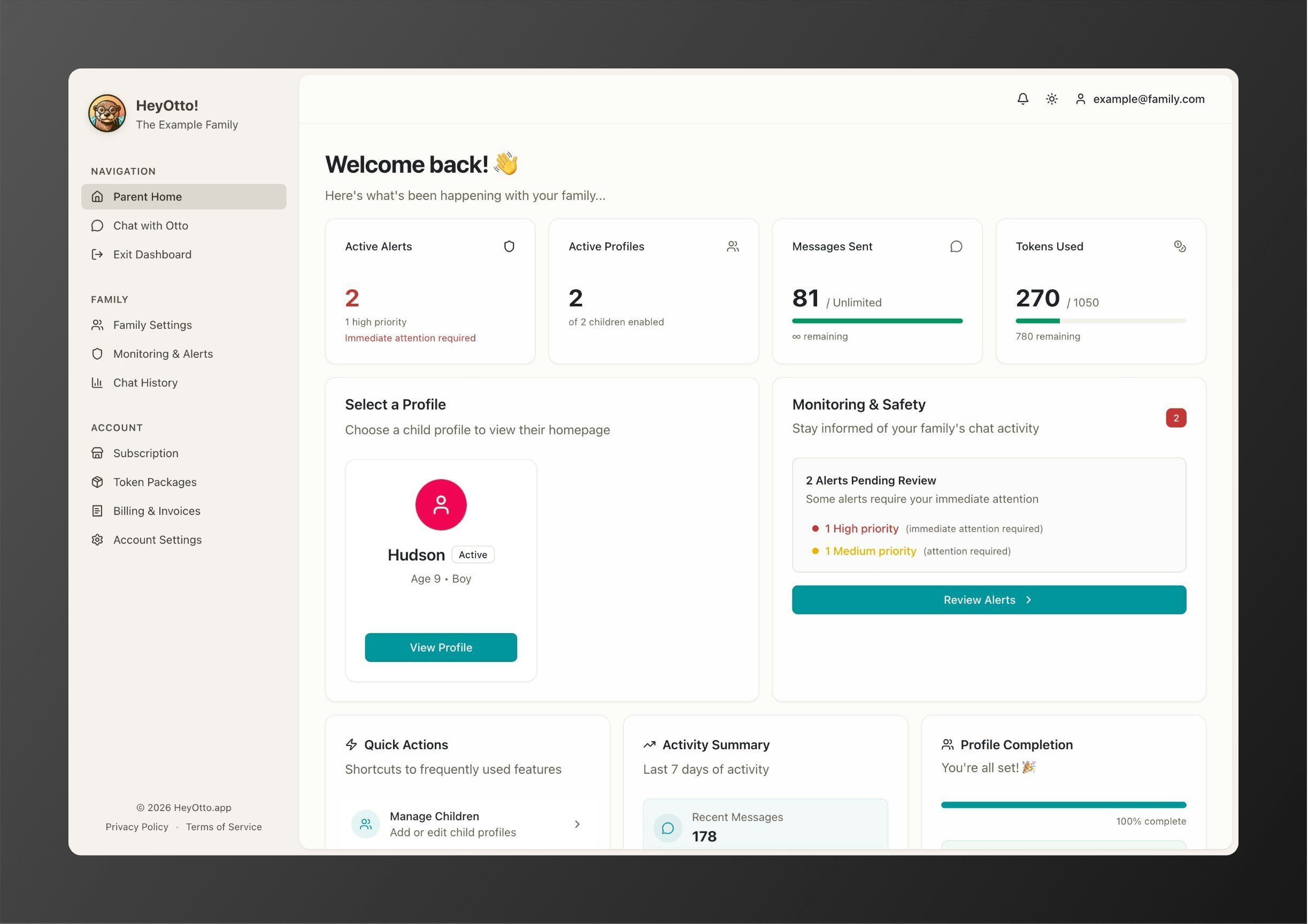Click Hudson's pink profile avatar

441,505
